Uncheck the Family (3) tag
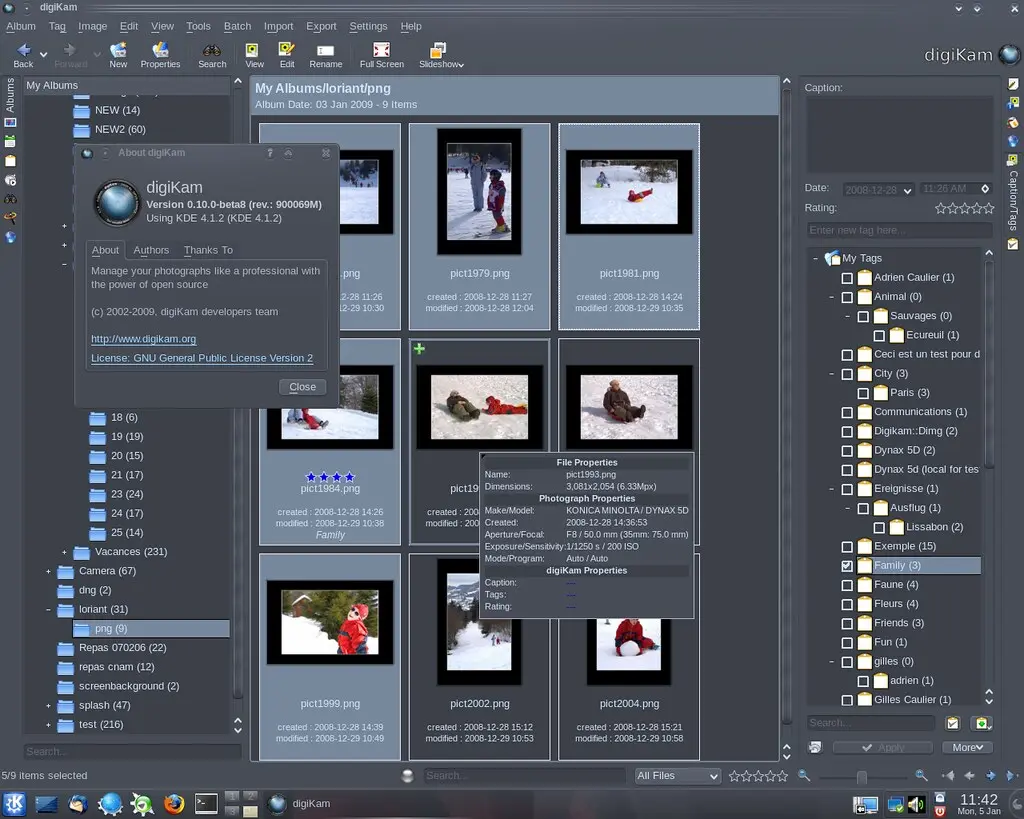 846,565
